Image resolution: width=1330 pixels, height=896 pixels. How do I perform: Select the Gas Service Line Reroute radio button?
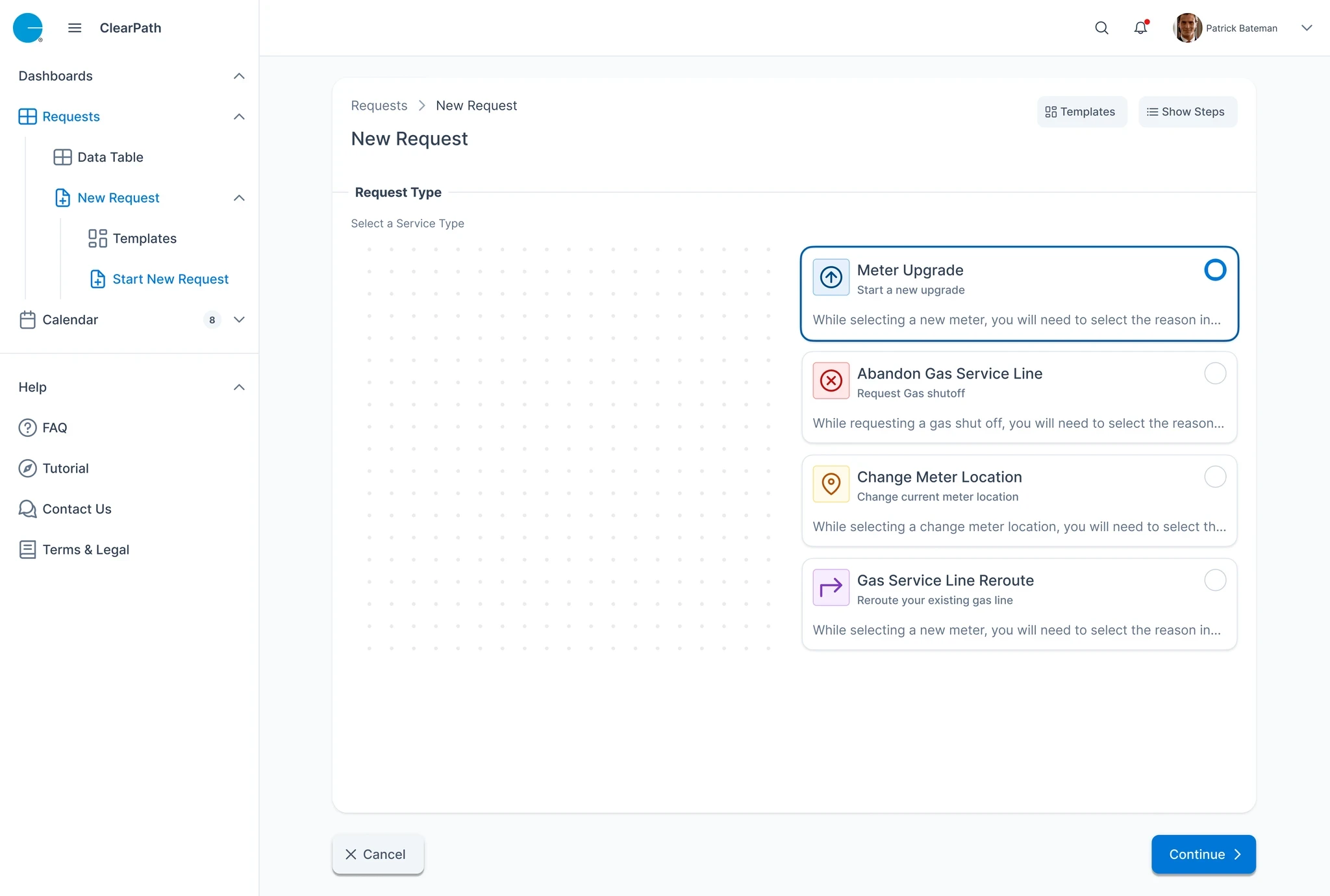(x=1214, y=580)
